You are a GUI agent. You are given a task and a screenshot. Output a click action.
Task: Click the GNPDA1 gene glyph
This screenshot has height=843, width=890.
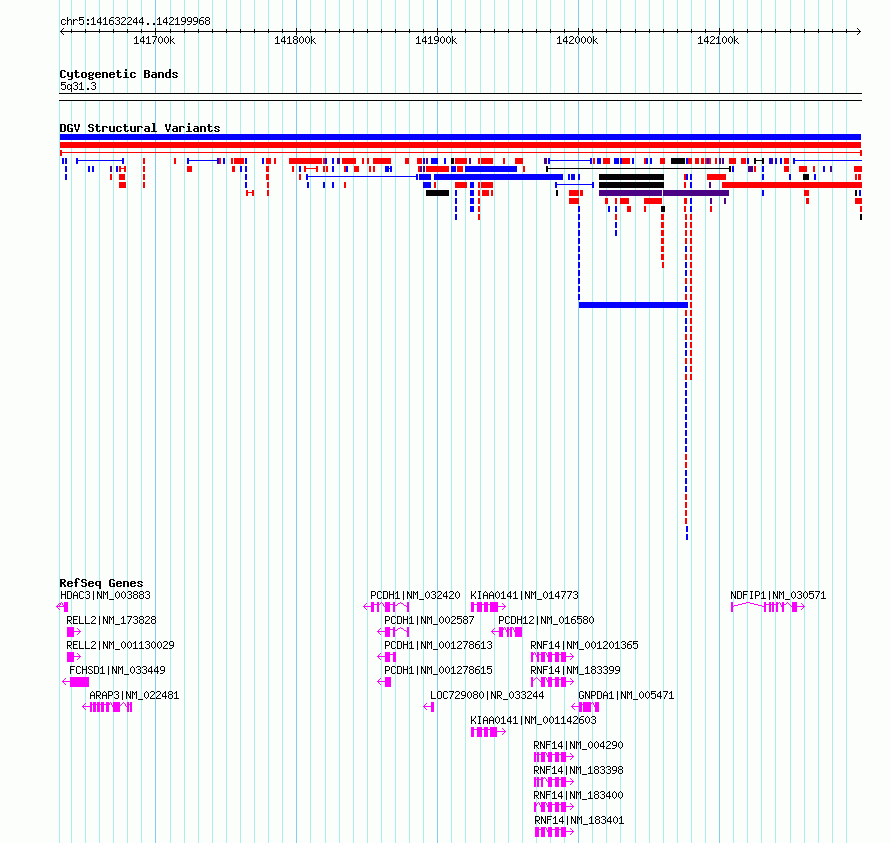click(x=585, y=707)
